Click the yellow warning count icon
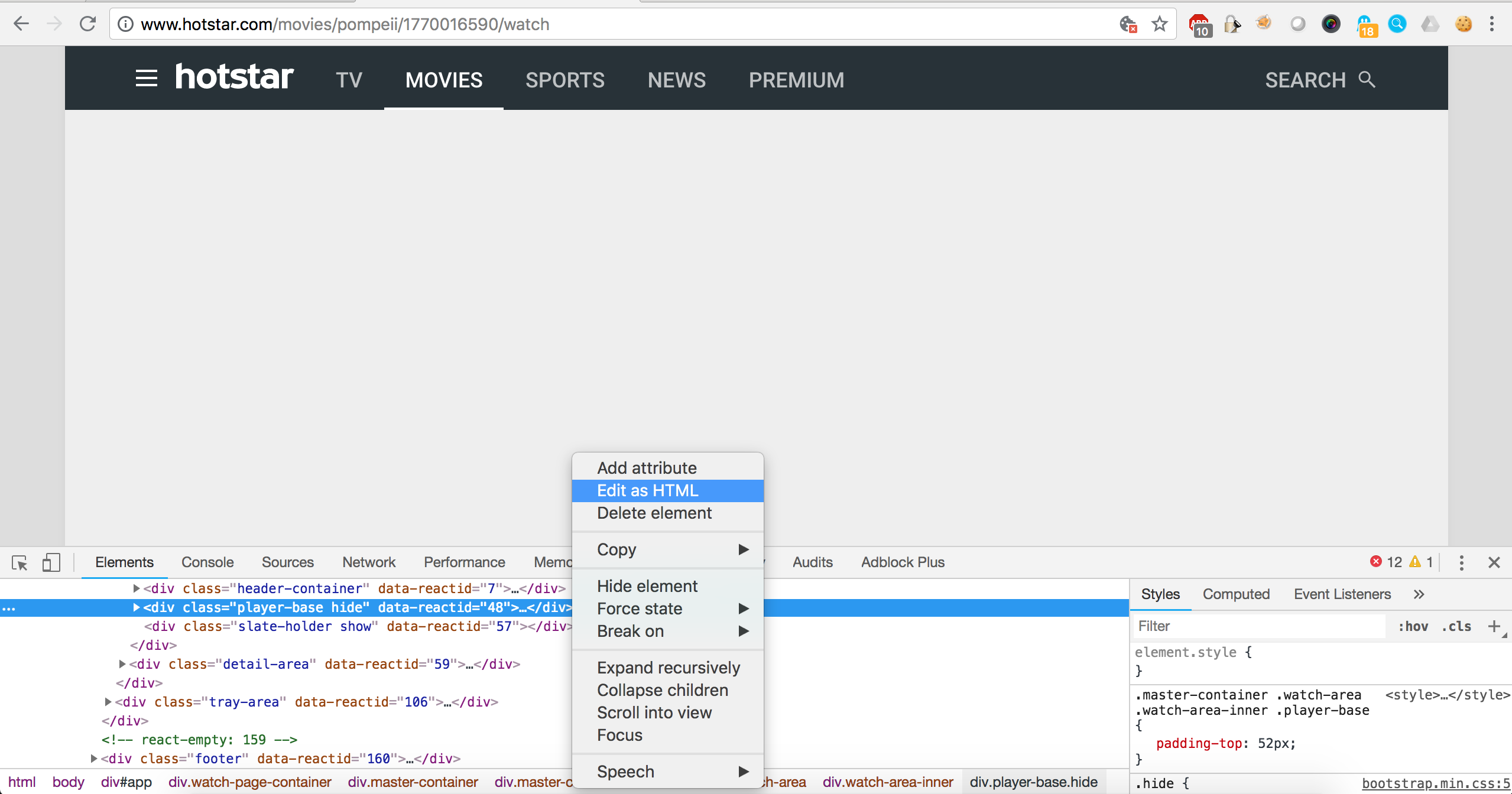This screenshot has height=794, width=1512. click(1415, 562)
